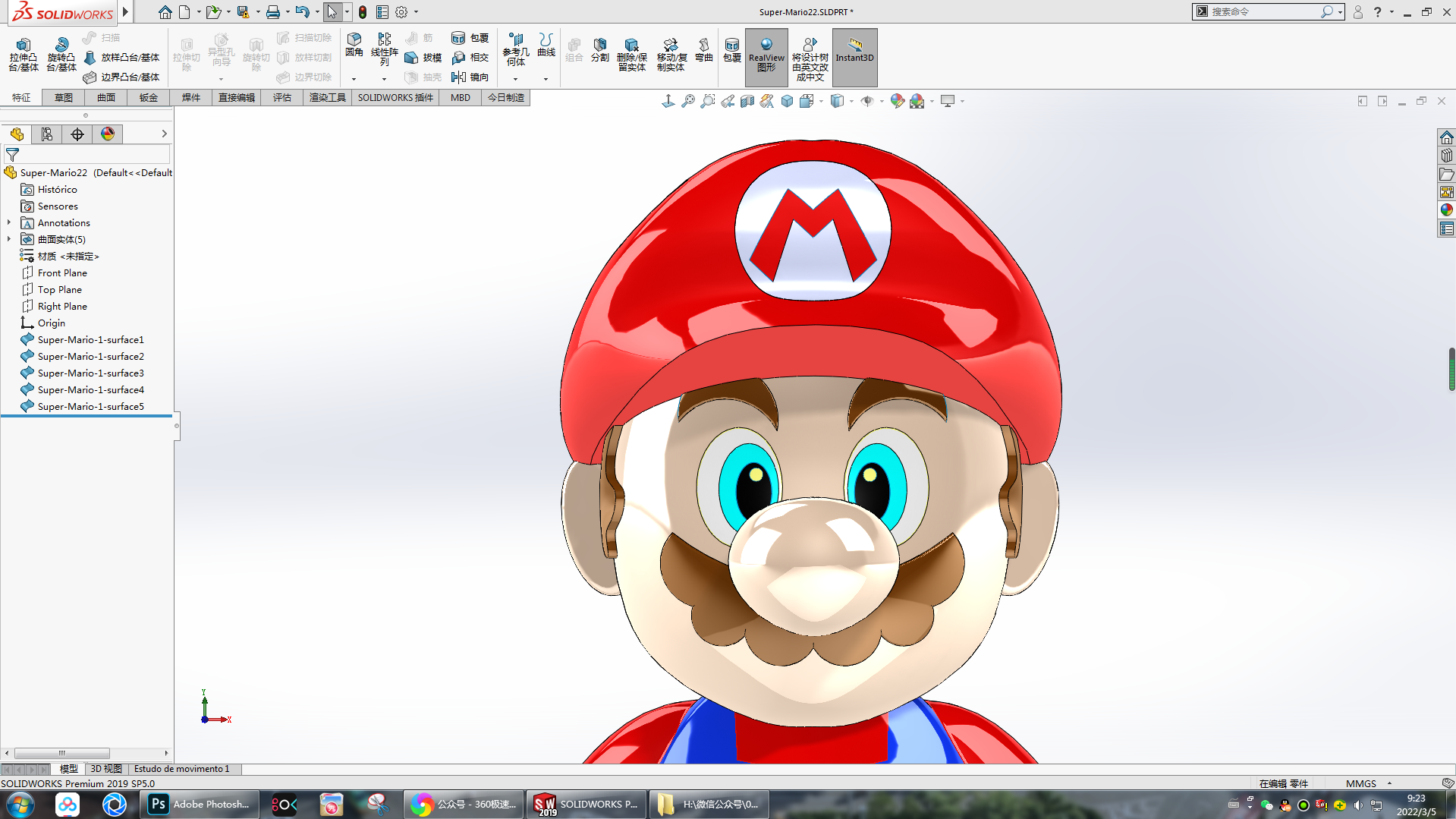Toggle the Select cursor tool
Screen dimensions: 1456x819
coord(332,12)
